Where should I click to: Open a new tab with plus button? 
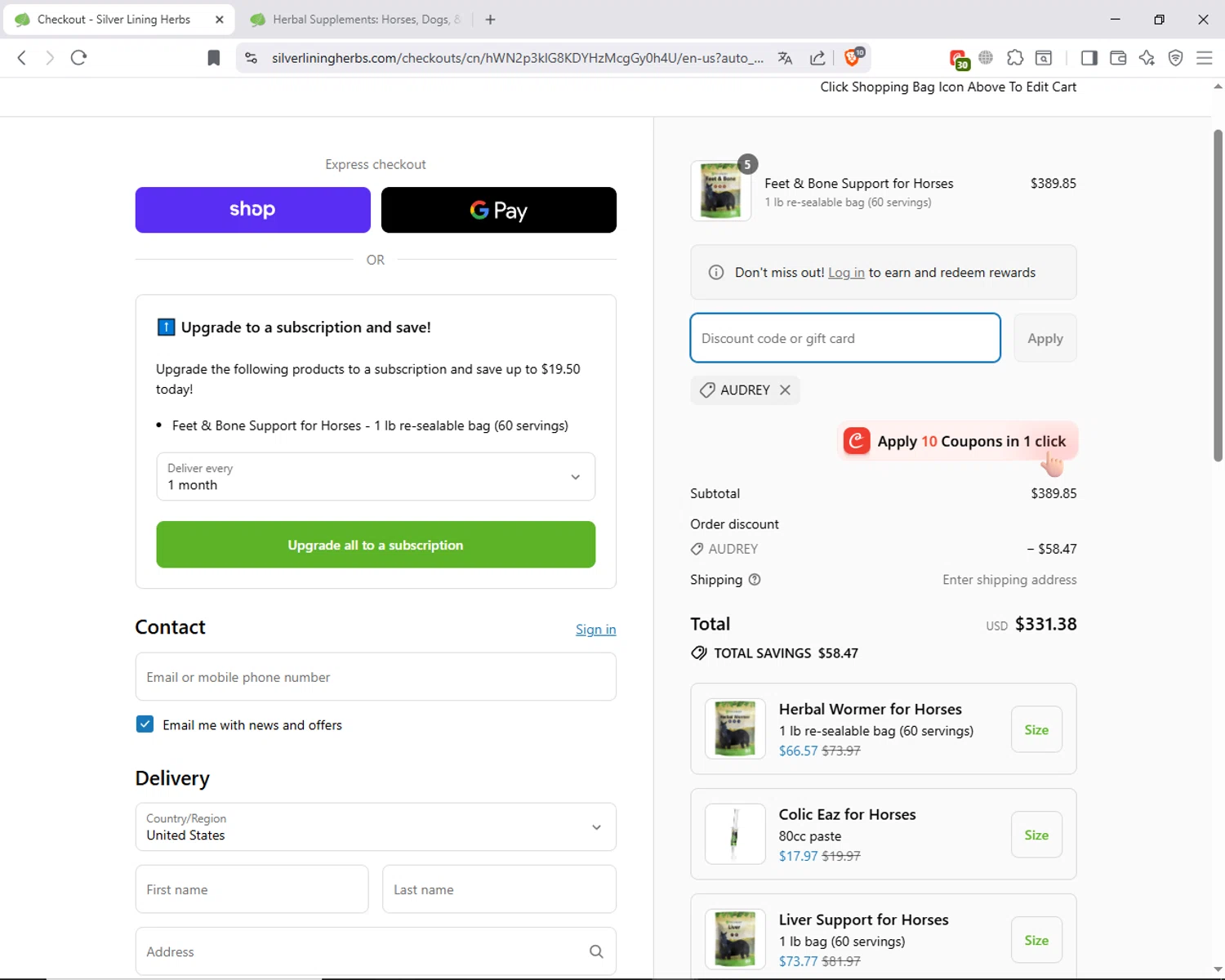pyautogui.click(x=490, y=20)
